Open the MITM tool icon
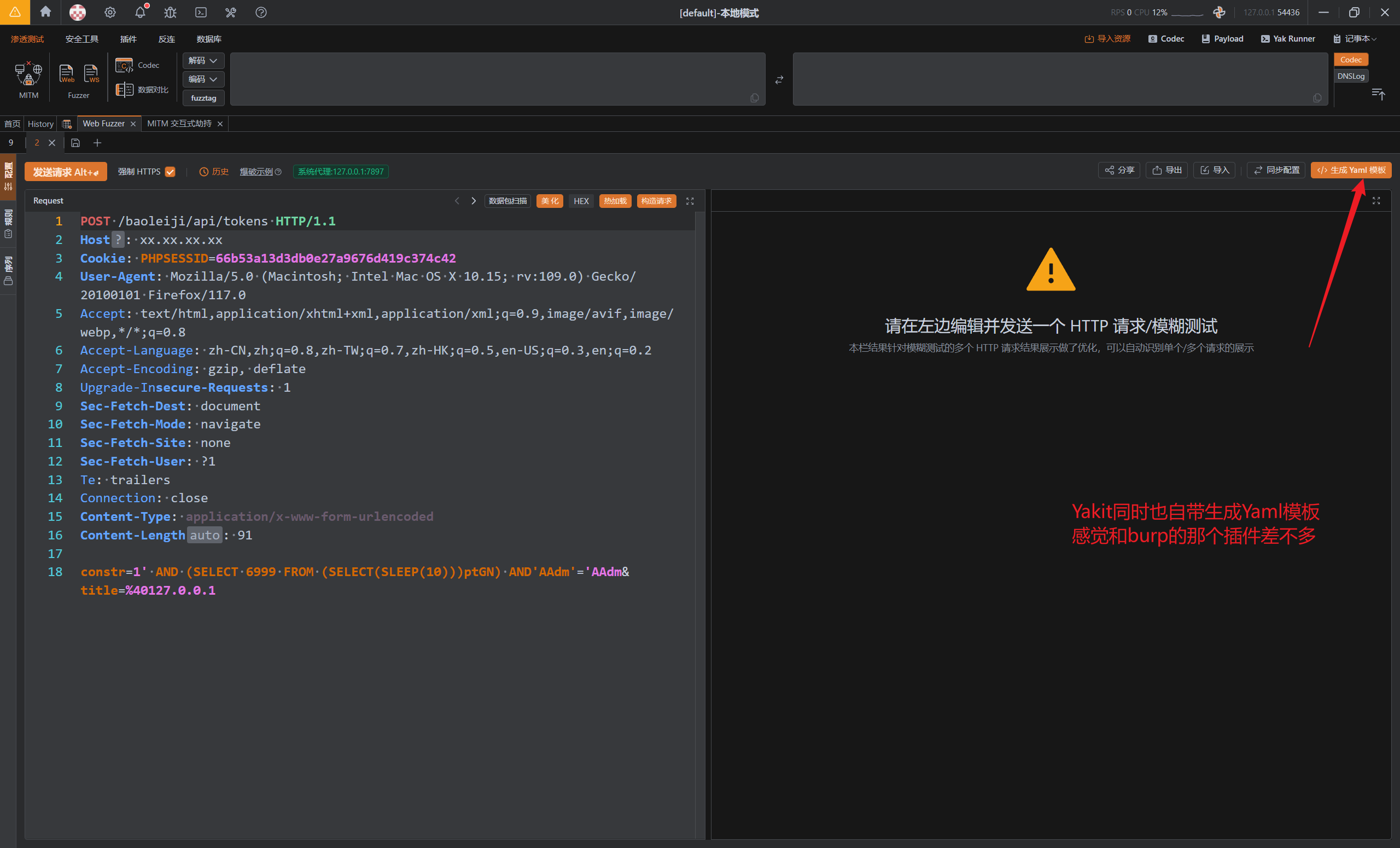This screenshot has height=848, width=1400. click(28, 74)
